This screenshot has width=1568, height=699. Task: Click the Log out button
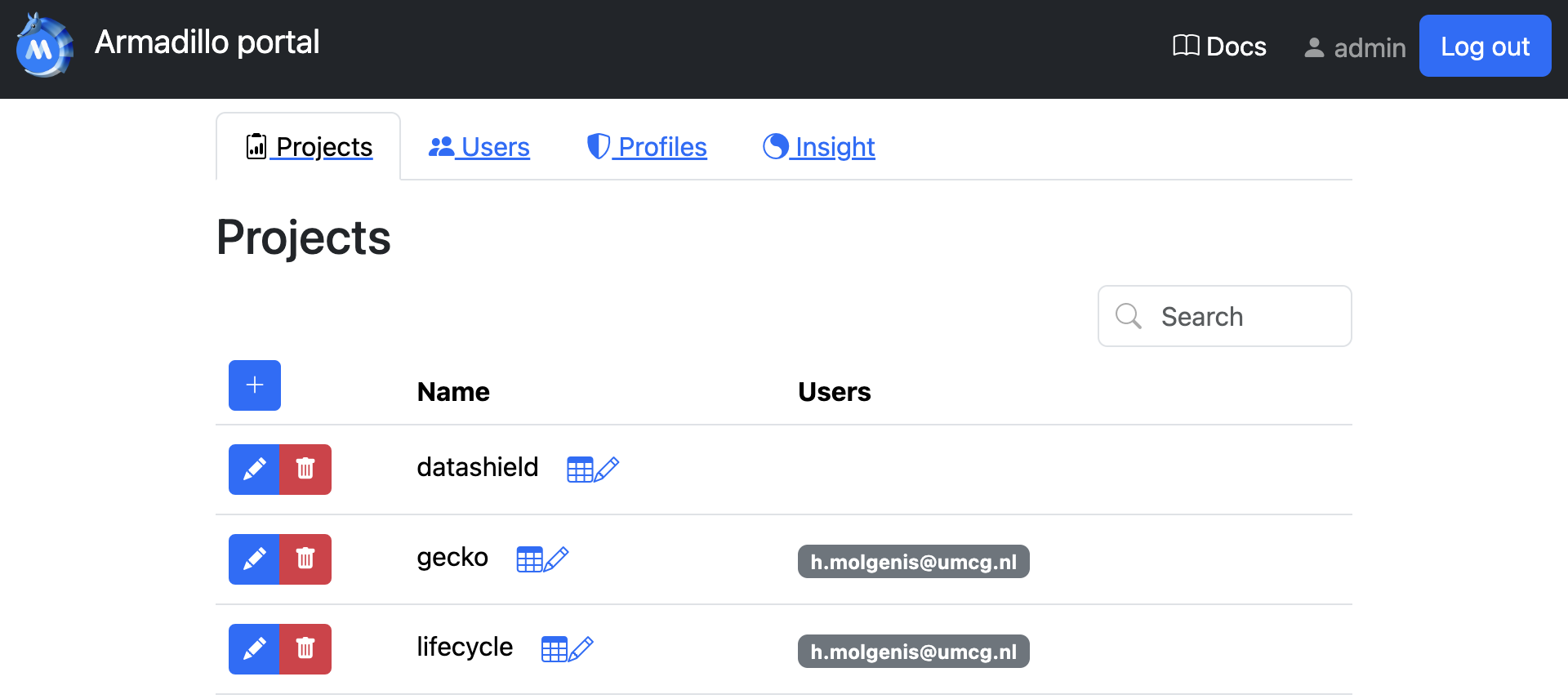coord(1485,47)
